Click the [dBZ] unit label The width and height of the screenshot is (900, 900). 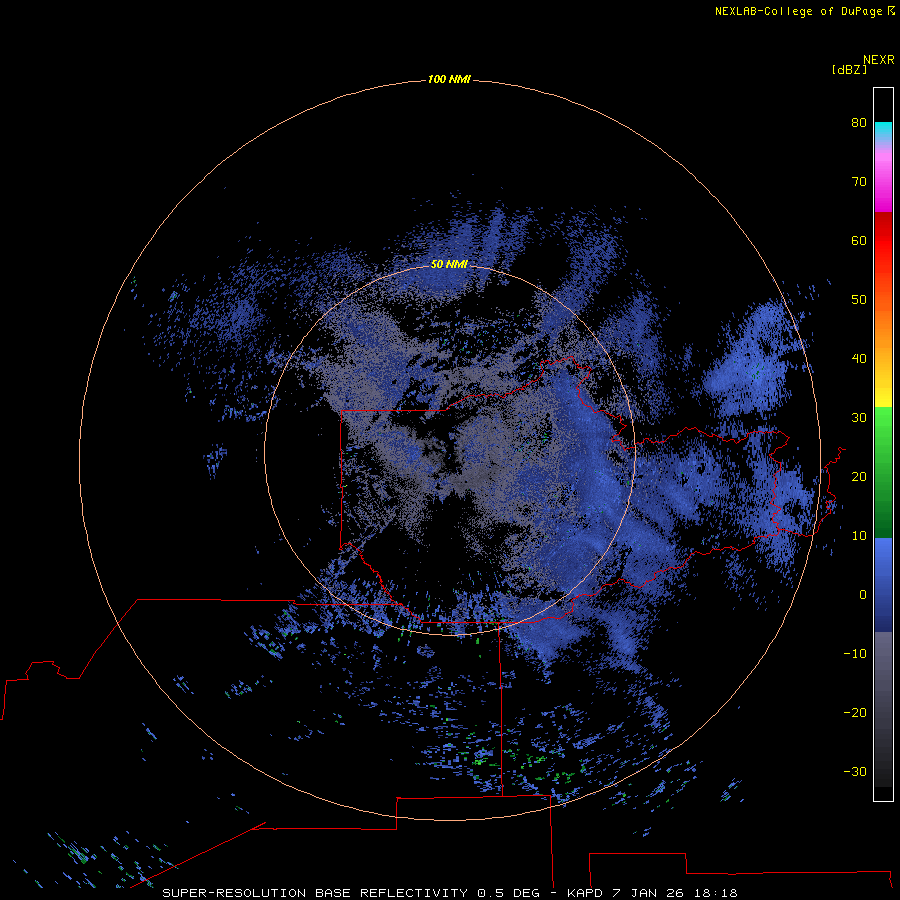point(849,69)
